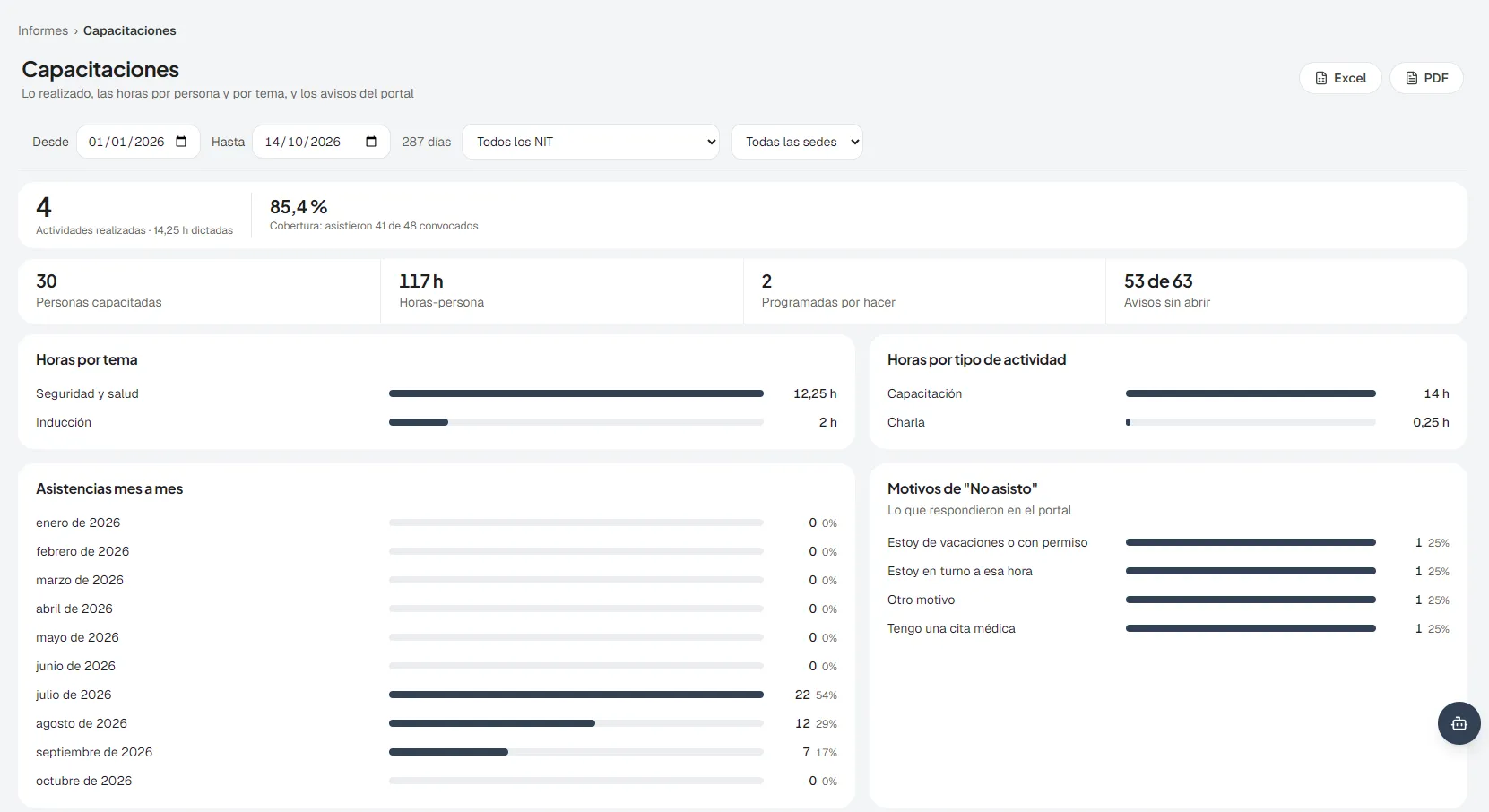Click the agosto de 2026 row label

click(x=82, y=723)
